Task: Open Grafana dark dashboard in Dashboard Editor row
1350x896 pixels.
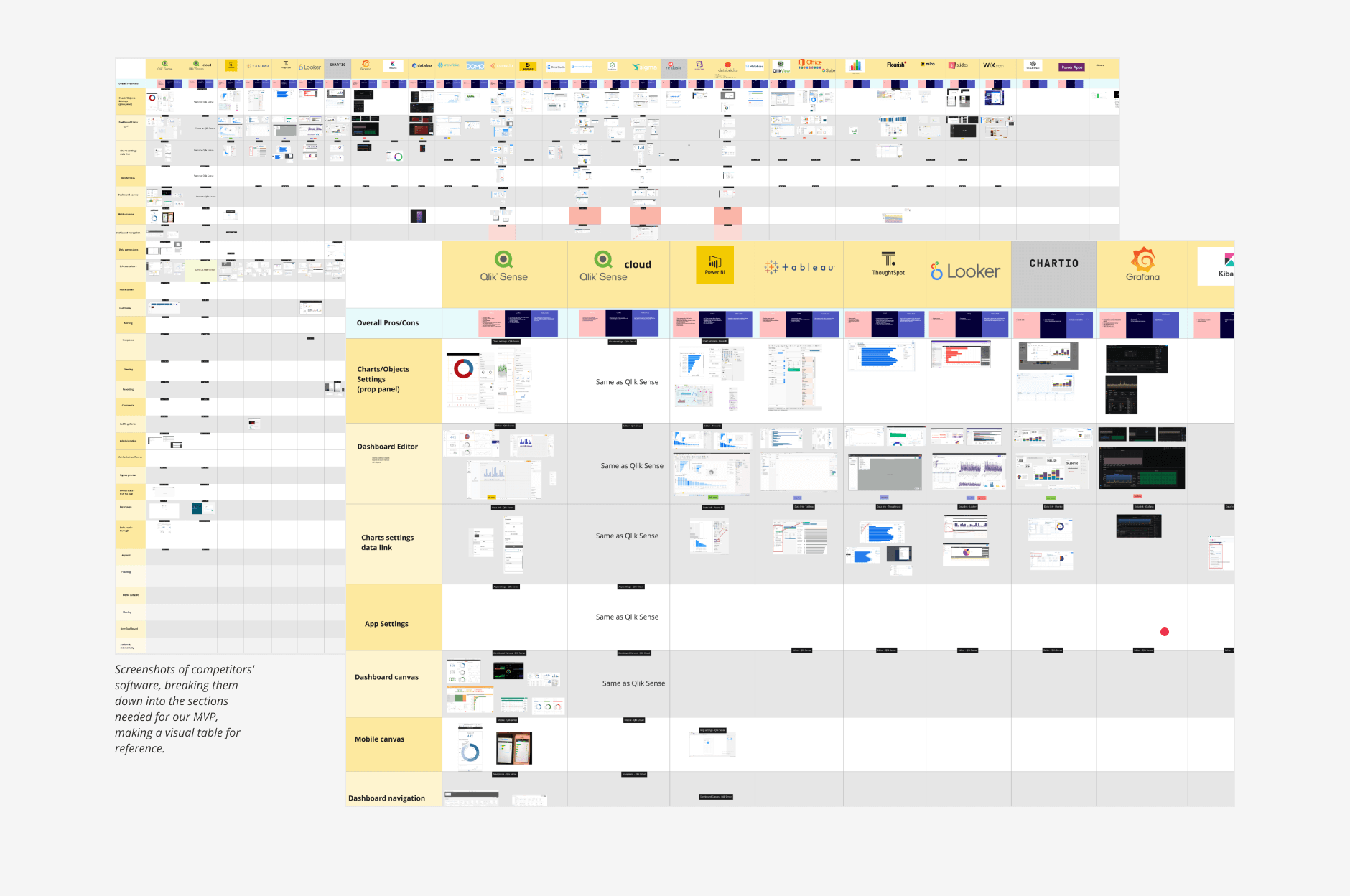Action: click(x=1142, y=467)
